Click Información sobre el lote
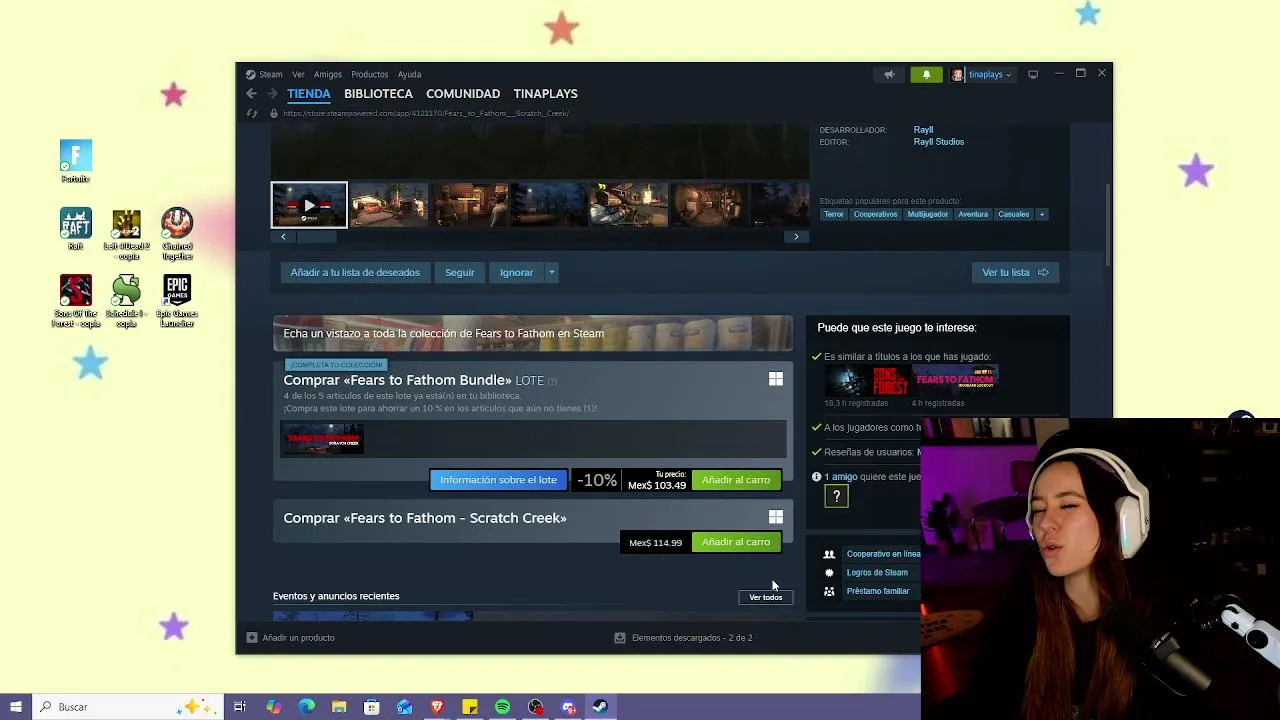The height and width of the screenshot is (720, 1280). pyautogui.click(x=498, y=480)
